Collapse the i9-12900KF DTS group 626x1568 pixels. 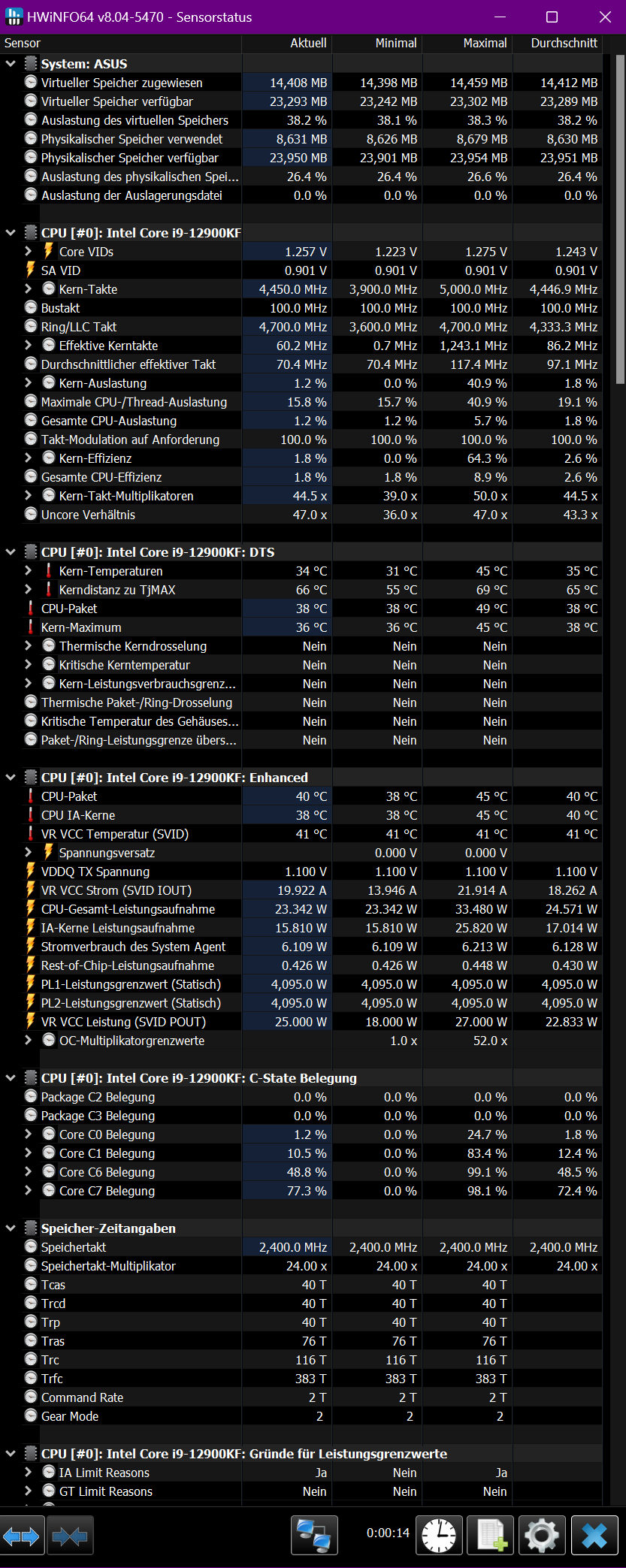[11, 552]
